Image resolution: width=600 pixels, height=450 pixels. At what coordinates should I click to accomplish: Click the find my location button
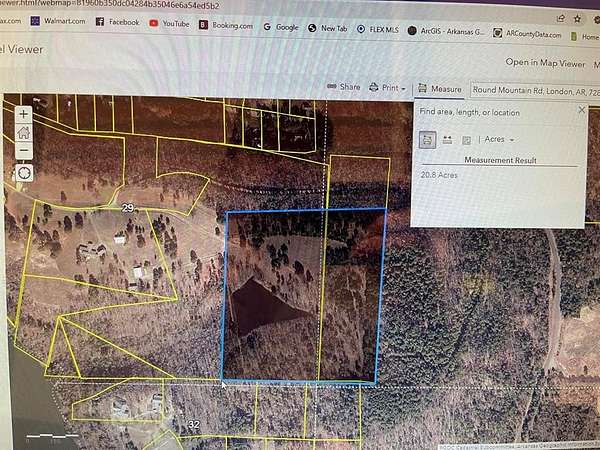click(x=24, y=173)
